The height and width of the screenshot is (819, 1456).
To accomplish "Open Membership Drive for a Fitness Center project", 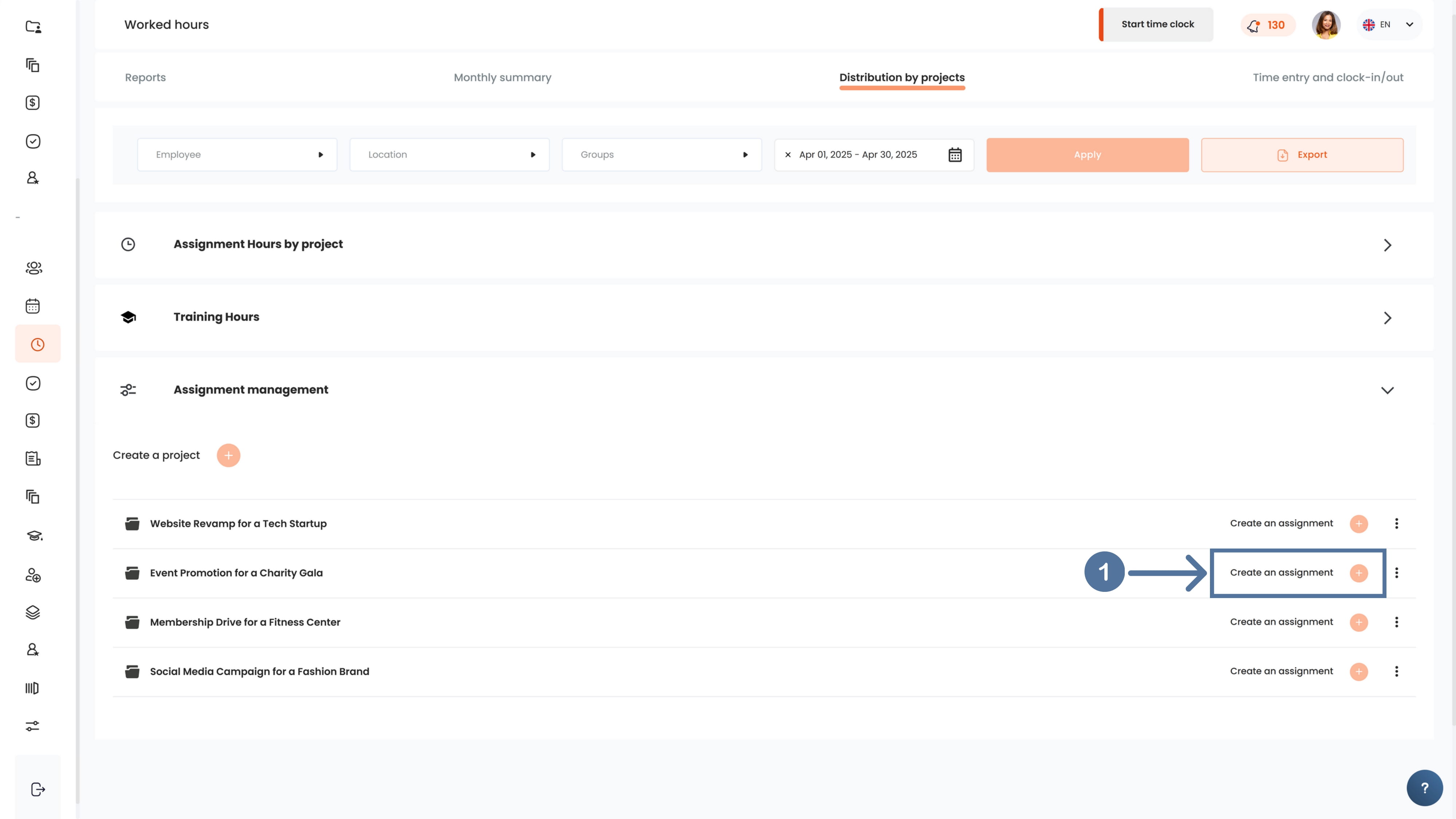I will tap(245, 622).
